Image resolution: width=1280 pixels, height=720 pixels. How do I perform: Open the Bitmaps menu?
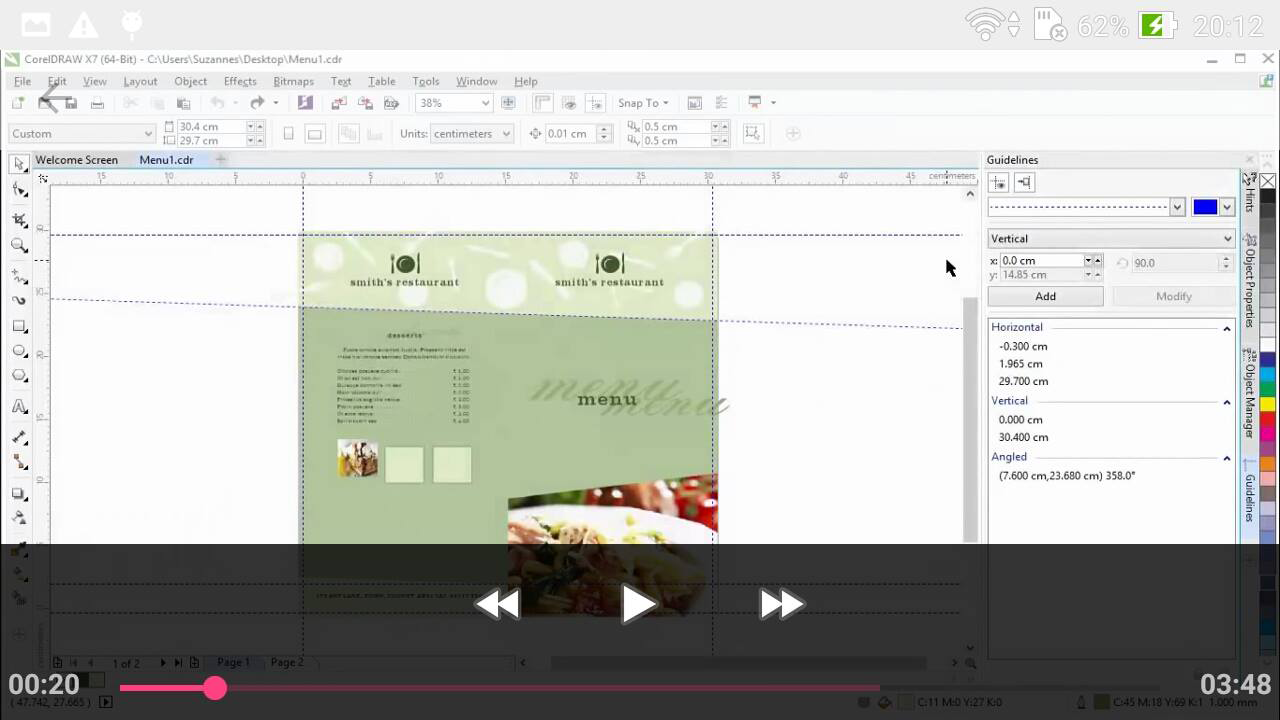293,81
